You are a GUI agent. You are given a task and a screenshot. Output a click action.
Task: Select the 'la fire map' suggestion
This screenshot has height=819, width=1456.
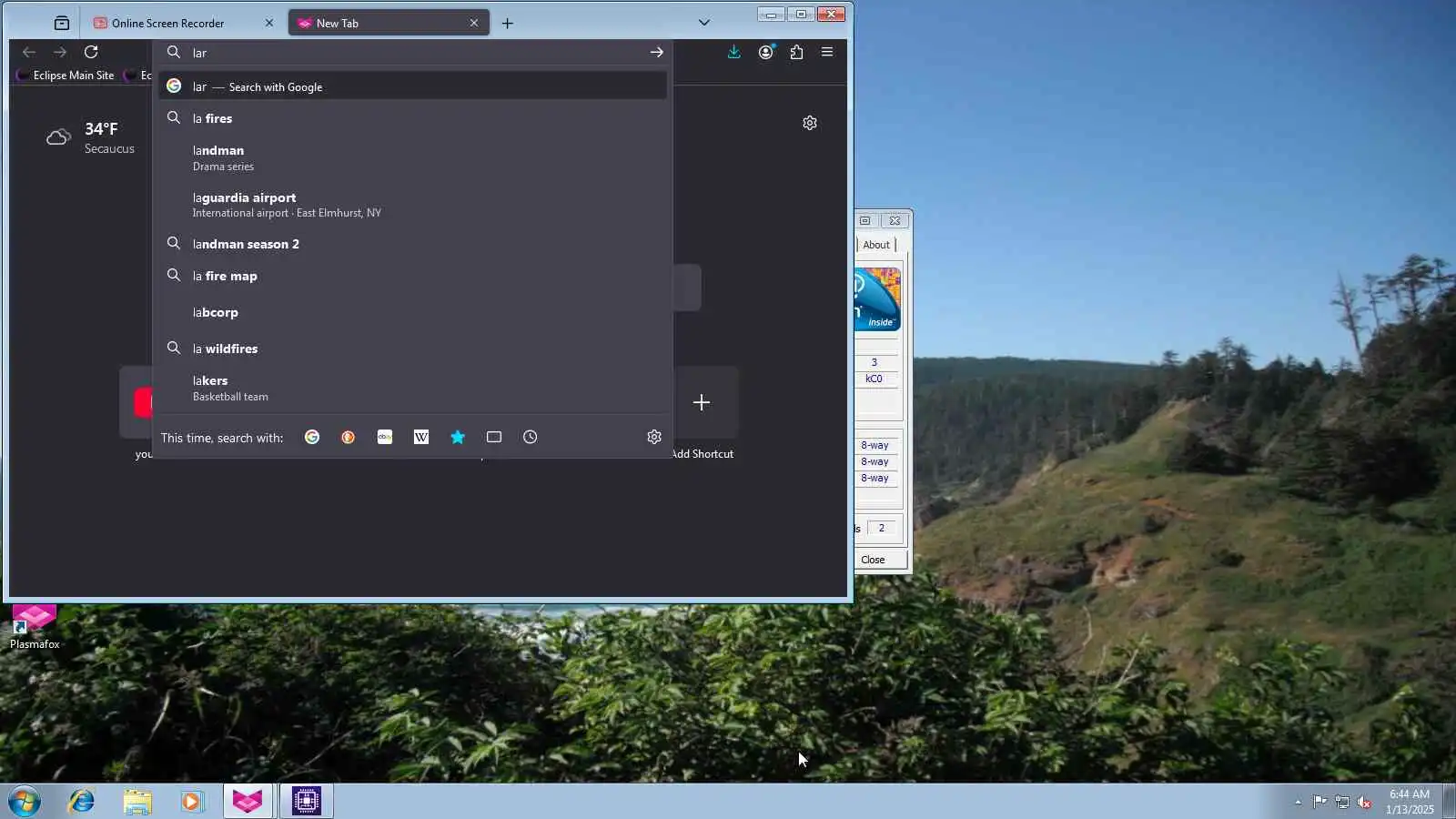coord(412,276)
